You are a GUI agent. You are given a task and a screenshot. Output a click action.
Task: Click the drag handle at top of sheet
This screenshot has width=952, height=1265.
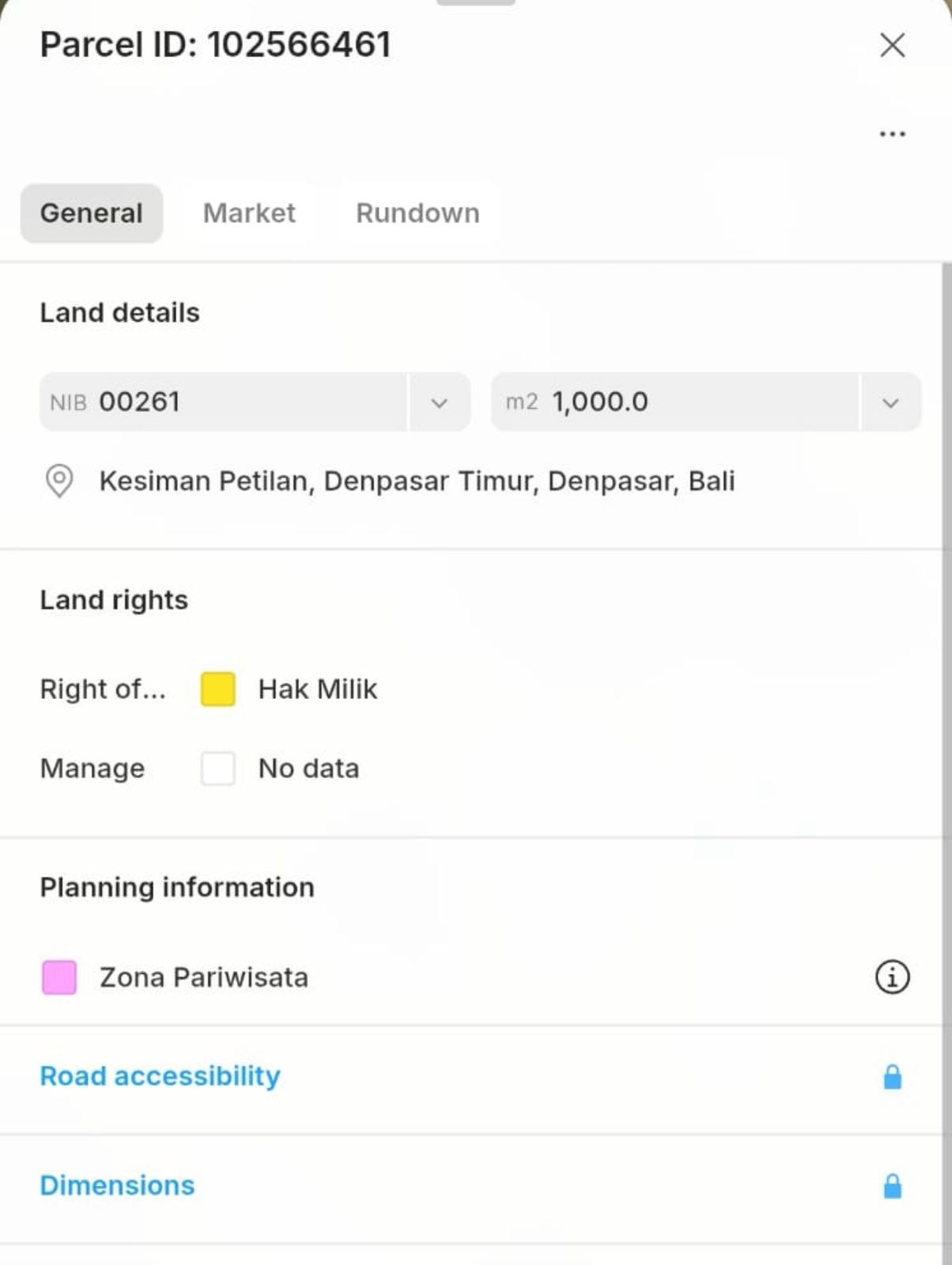click(476, 3)
